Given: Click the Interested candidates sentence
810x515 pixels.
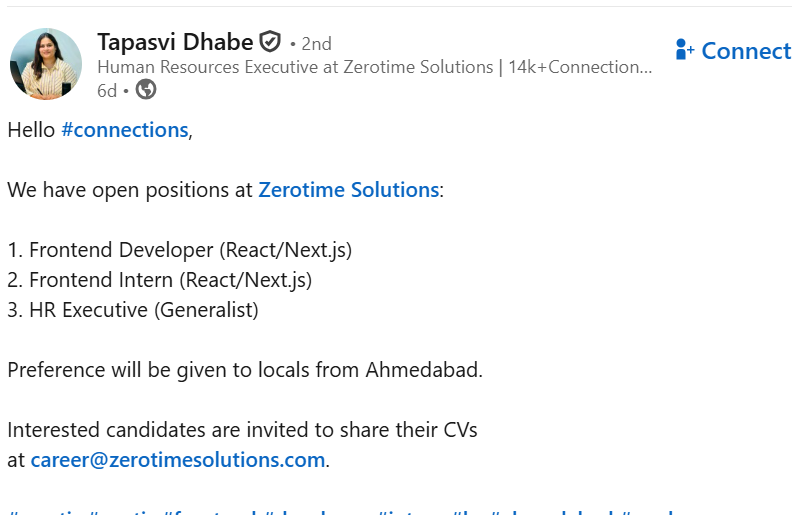Looking at the screenshot, I should click(x=242, y=430).
